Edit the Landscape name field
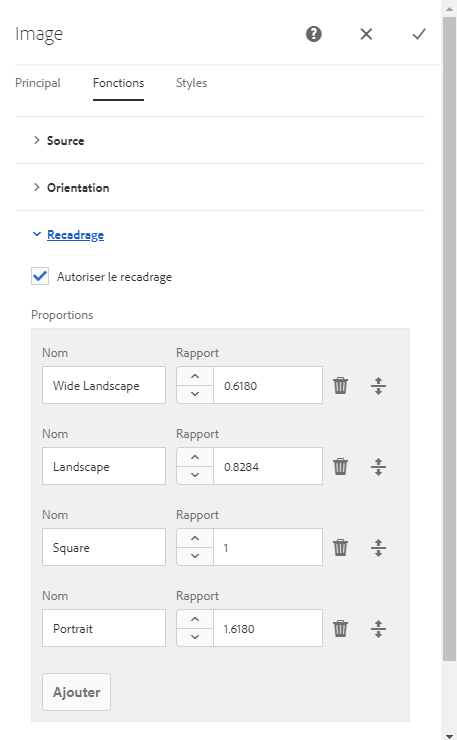Viewport: 457px width, 740px height. click(104, 466)
